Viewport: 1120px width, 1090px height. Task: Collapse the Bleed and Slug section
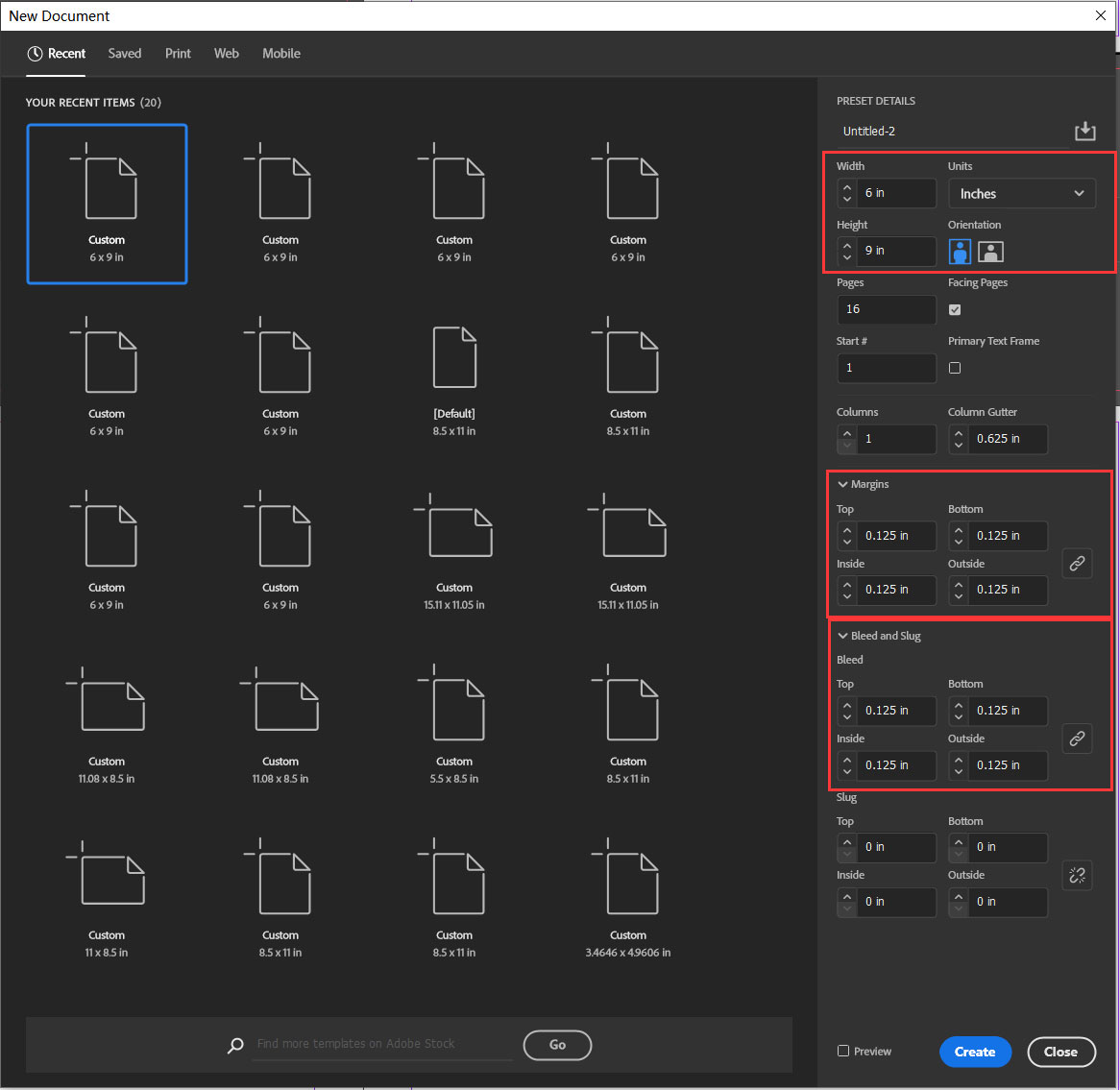click(x=842, y=636)
